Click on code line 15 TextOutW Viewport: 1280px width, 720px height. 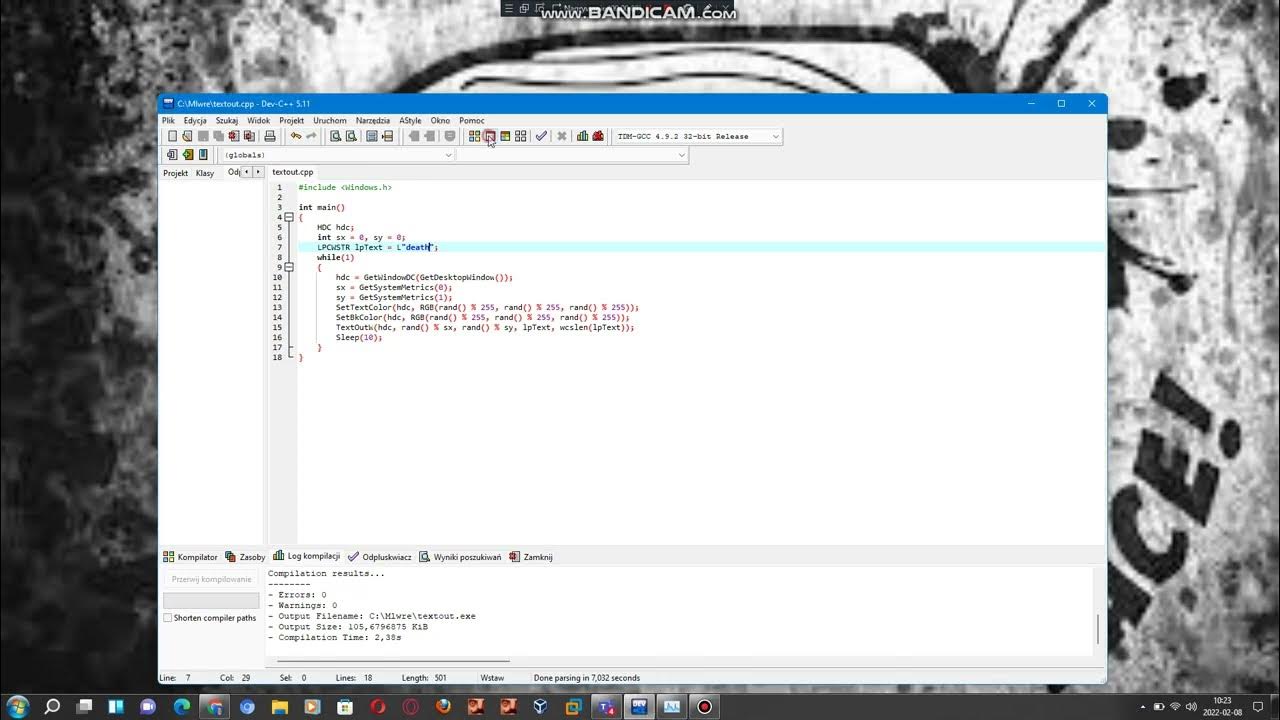tap(485, 327)
